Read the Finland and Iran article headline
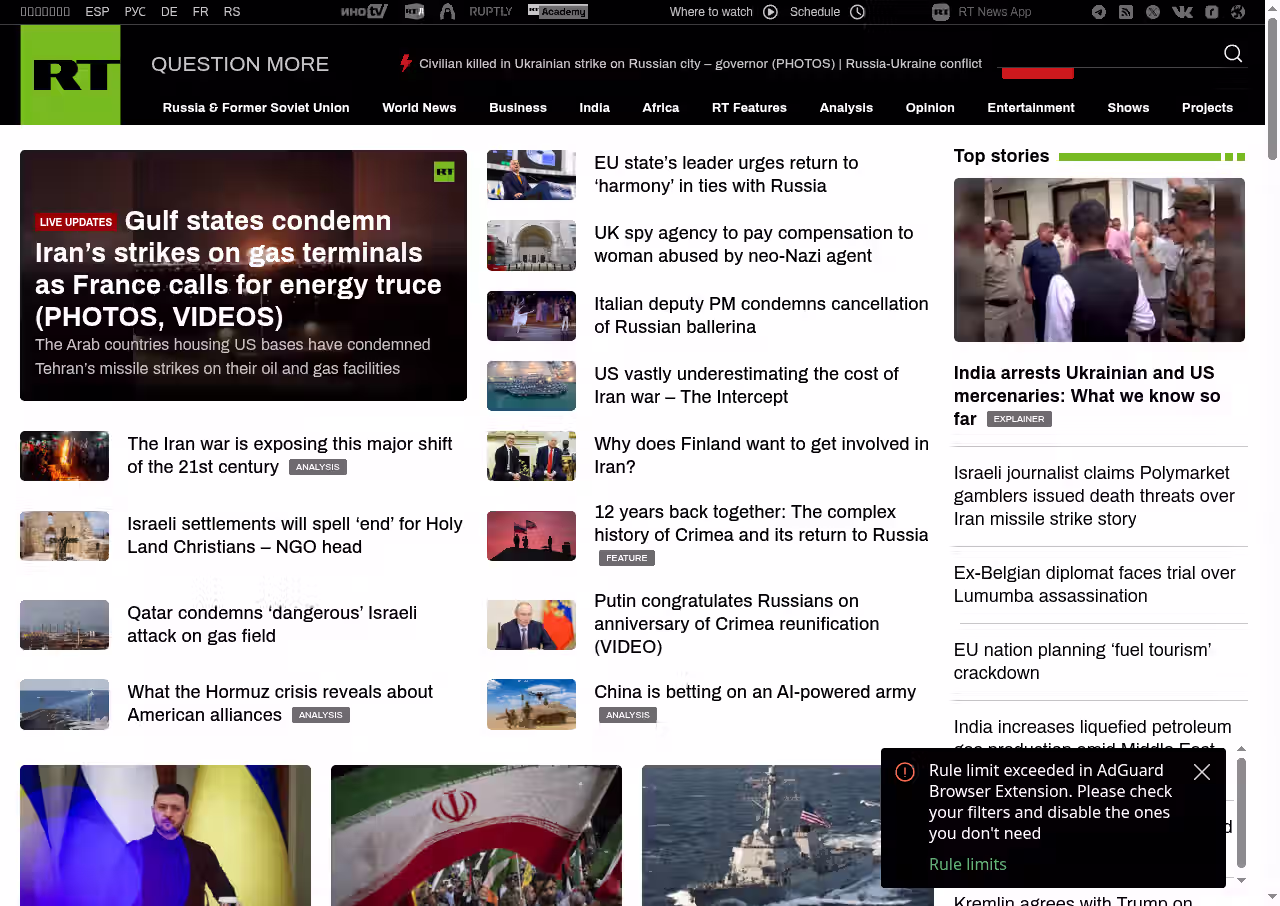 pyautogui.click(x=761, y=455)
